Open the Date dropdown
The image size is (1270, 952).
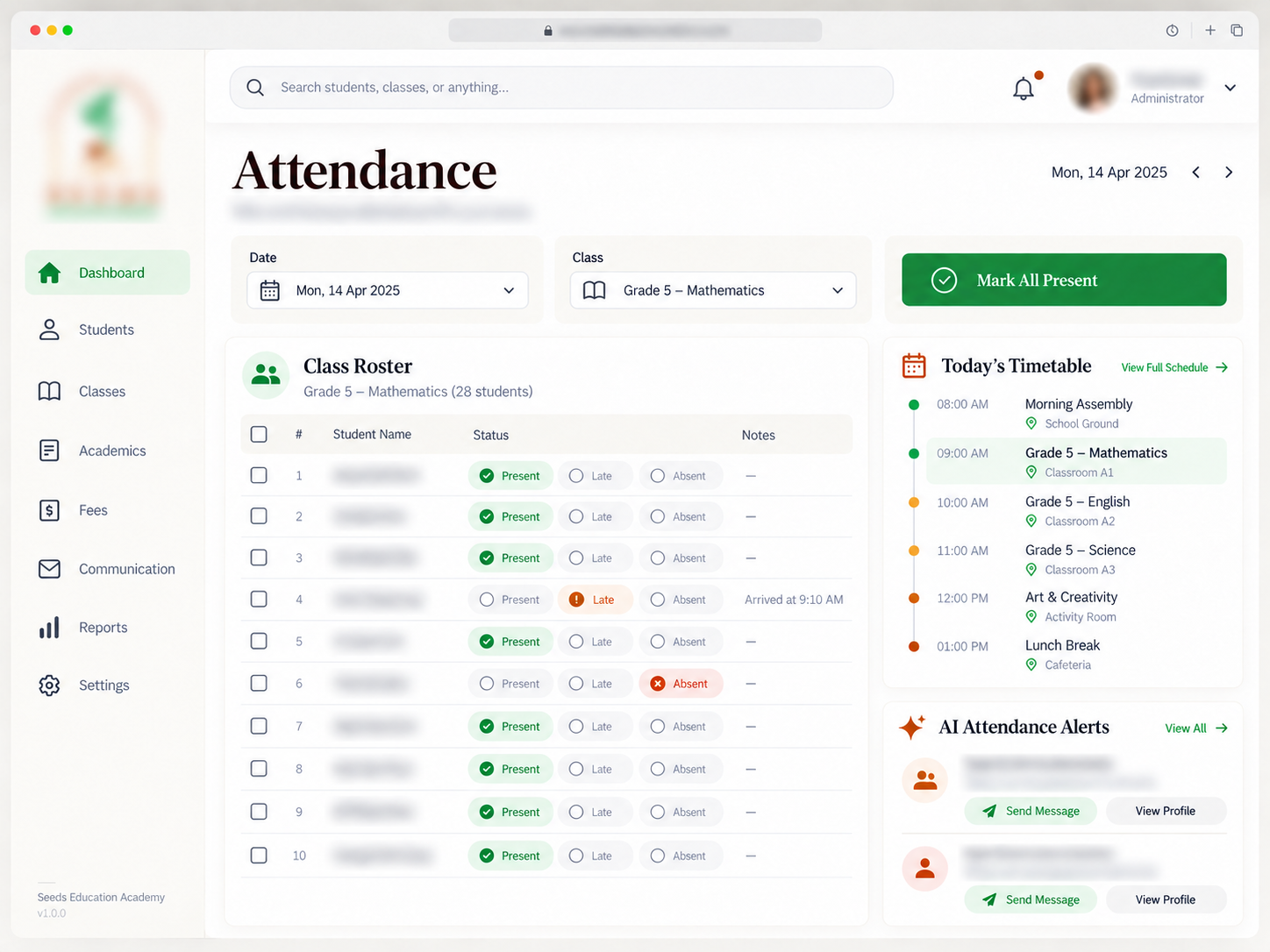pos(388,290)
